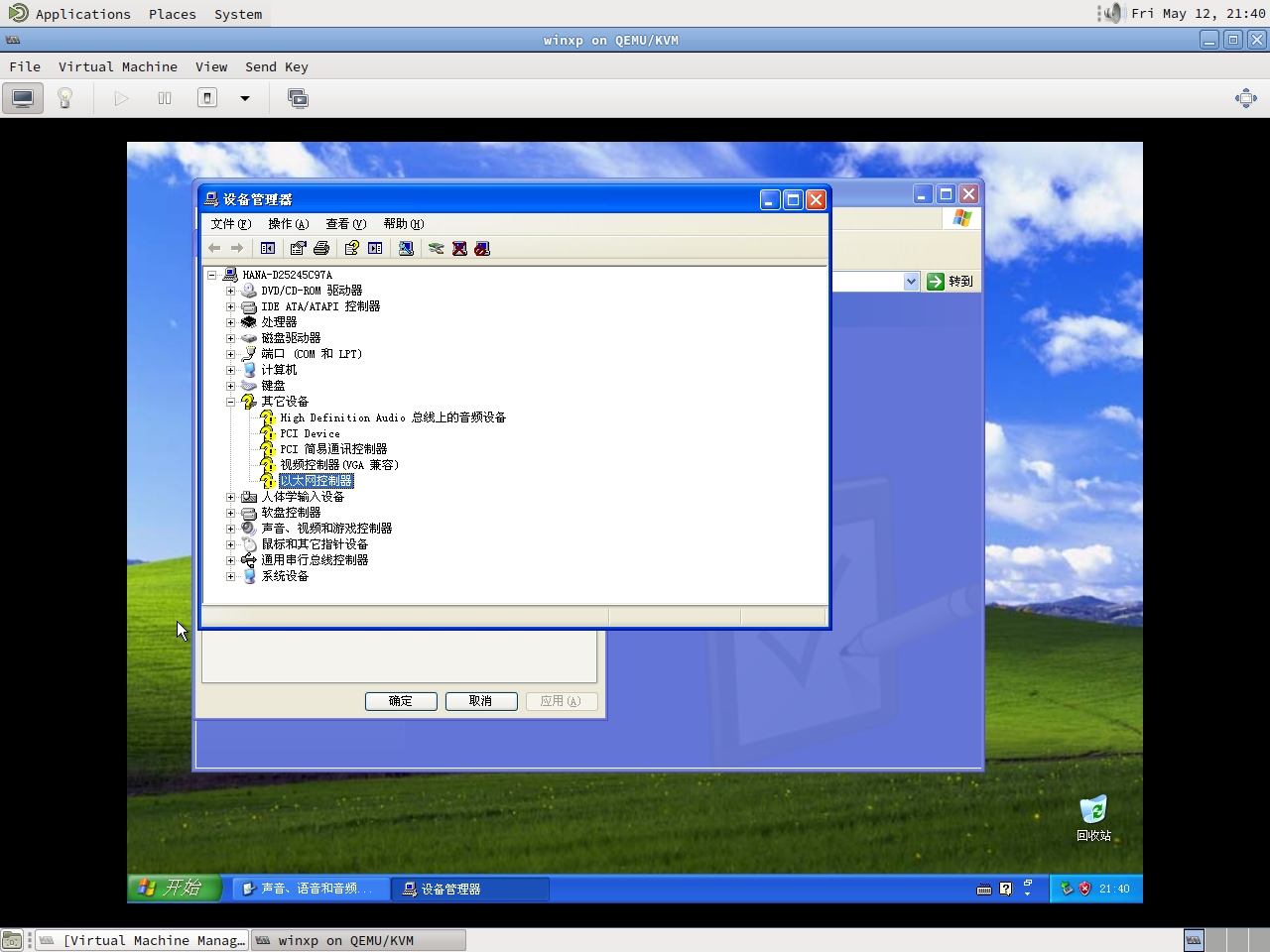The width and height of the screenshot is (1270, 952).
Task: Click the scan for hardware changes icon
Action: 406,248
